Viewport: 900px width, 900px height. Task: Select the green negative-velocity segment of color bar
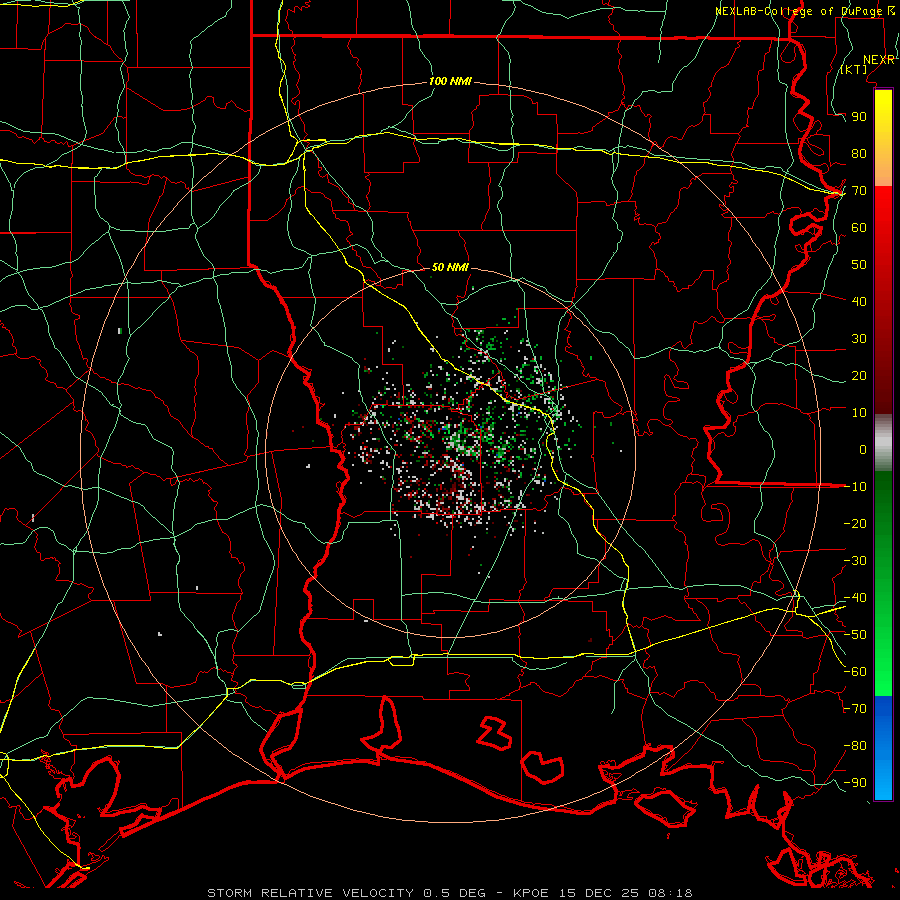[883, 583]
